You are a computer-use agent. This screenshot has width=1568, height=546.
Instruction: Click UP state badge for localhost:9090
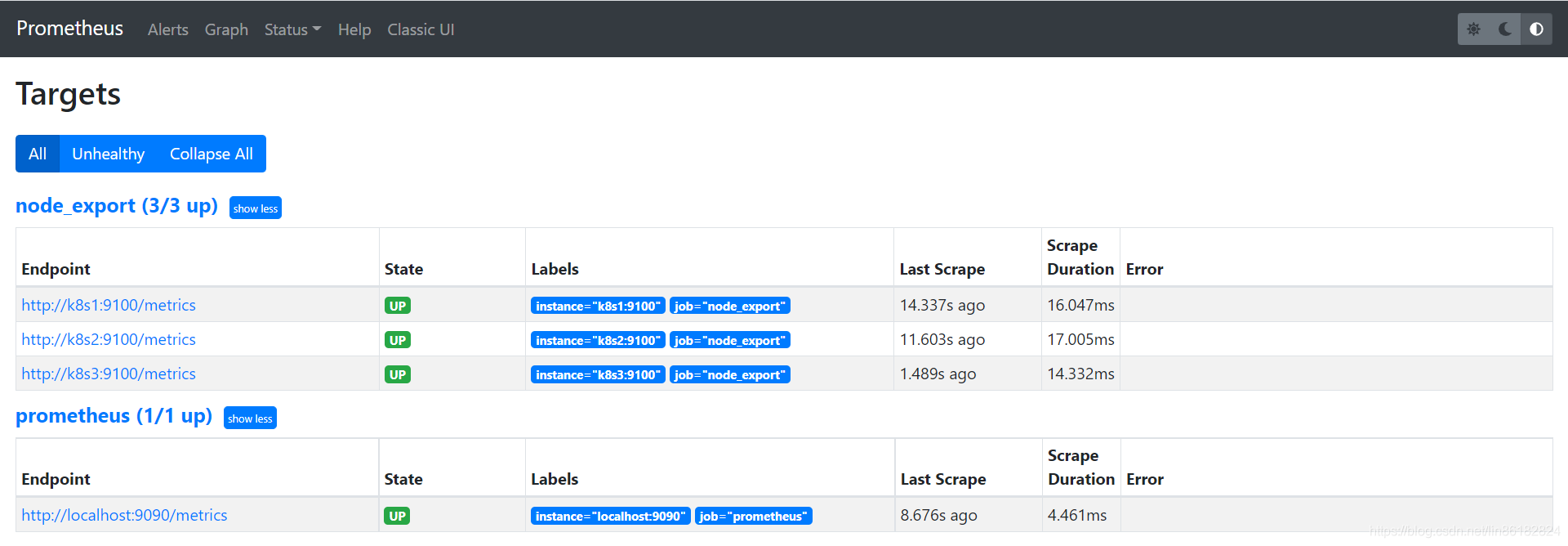(x=398, y=516)
